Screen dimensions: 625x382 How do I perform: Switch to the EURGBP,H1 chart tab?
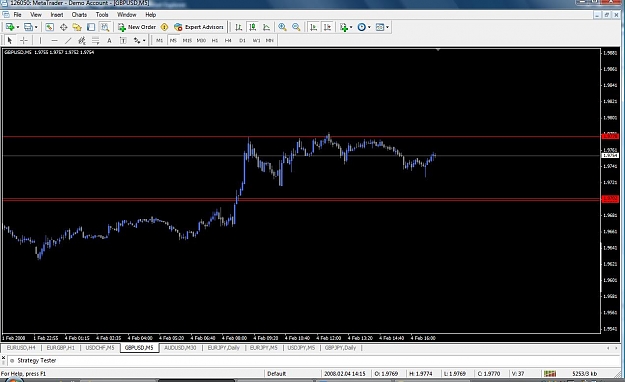61,348
